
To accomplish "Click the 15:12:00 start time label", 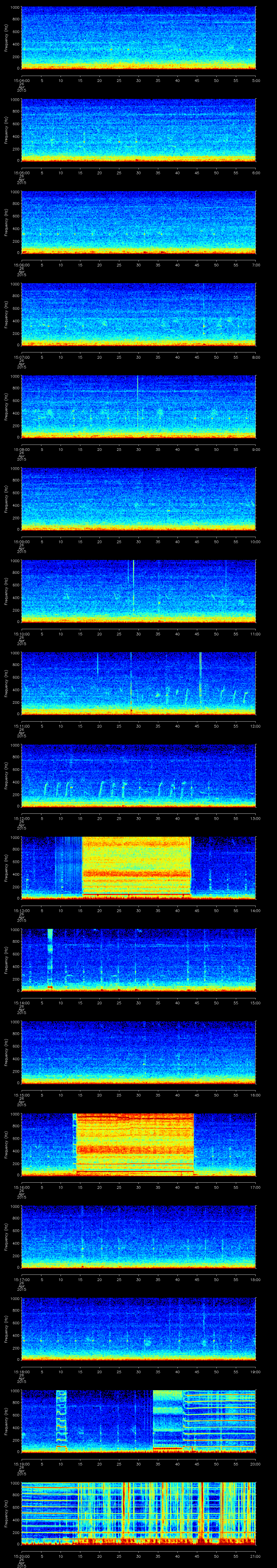I will click(x=21, y=818).
